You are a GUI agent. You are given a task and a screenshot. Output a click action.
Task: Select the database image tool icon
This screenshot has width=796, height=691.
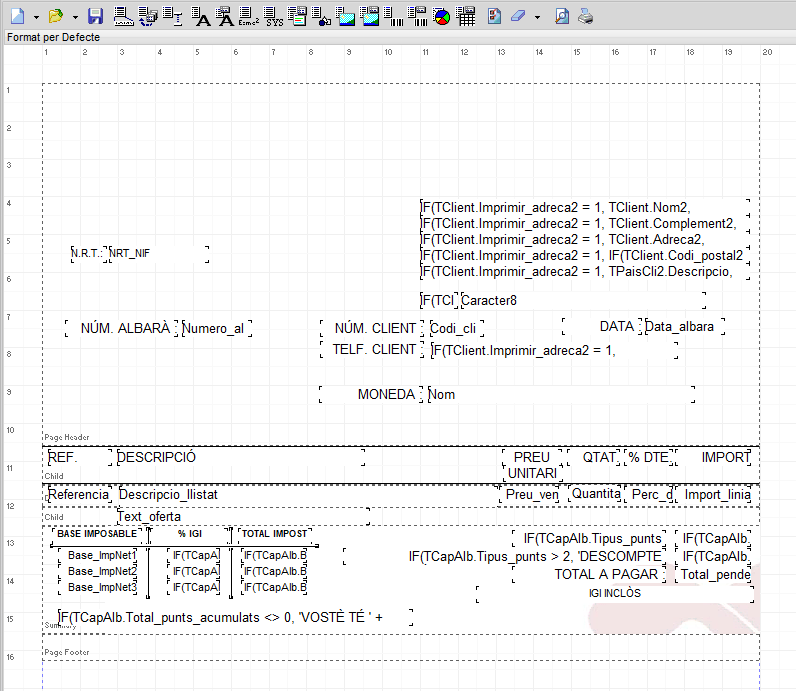point(370,16)
